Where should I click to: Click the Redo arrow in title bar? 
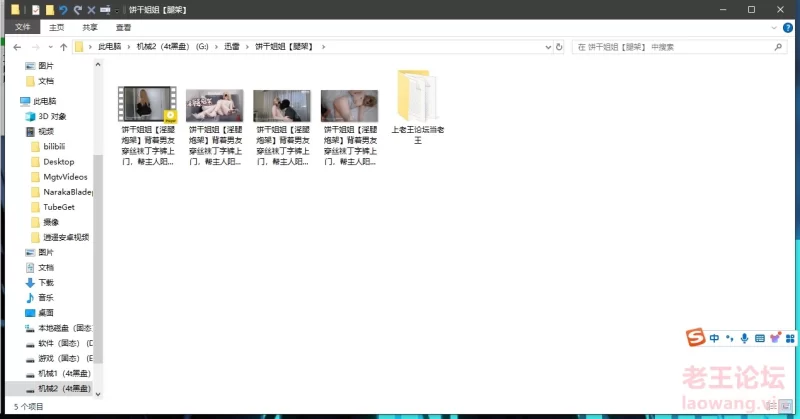coord(78,10)
